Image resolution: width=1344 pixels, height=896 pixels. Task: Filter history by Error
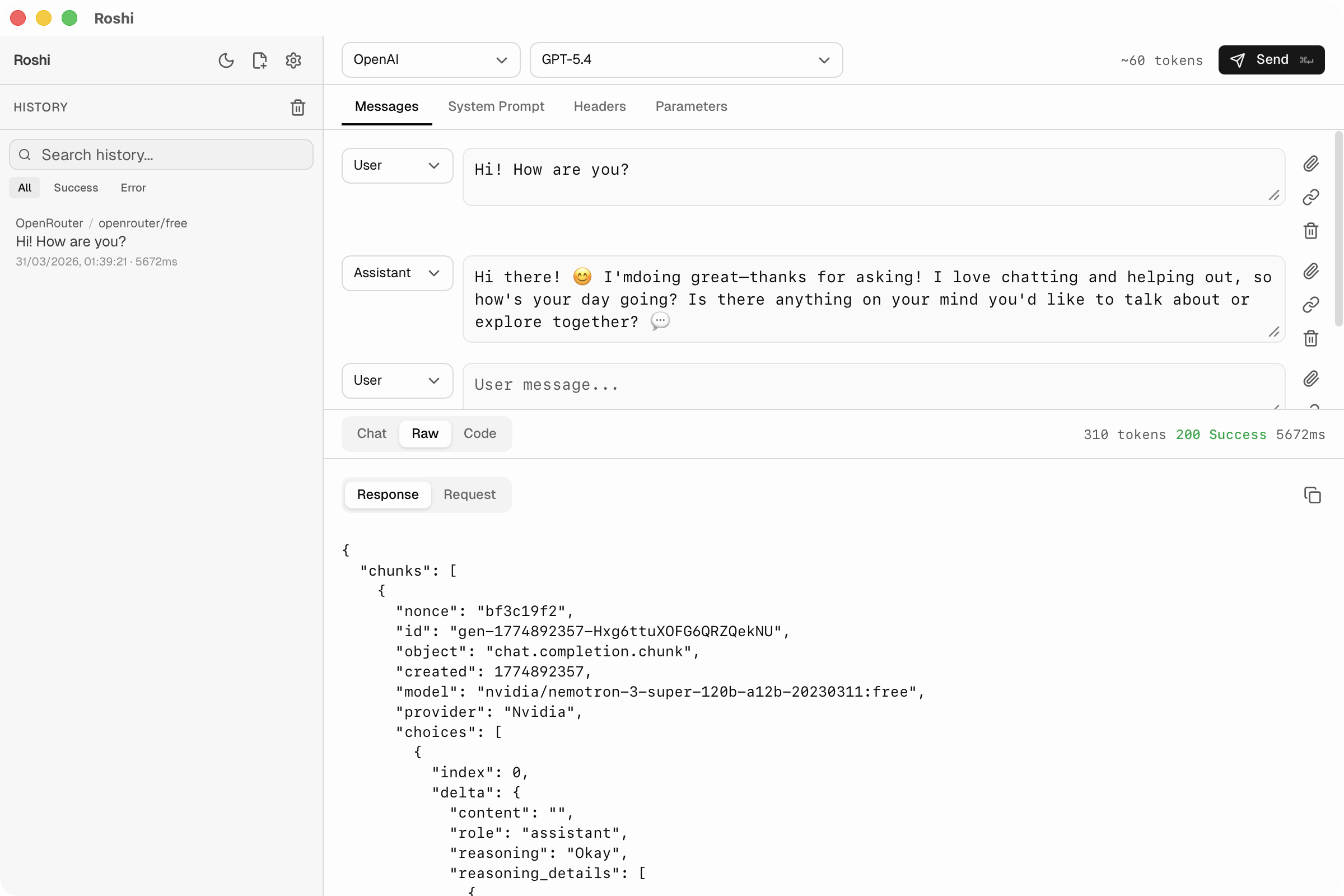click(133, 188)
